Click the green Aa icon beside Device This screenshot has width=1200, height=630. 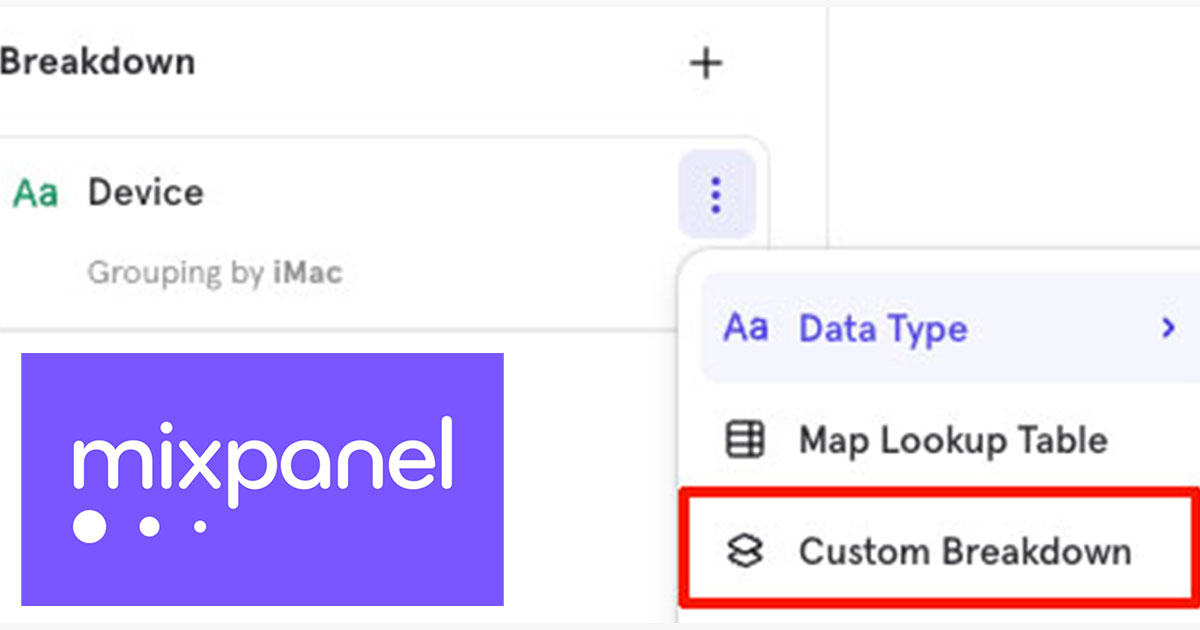(x=35, y=193)
